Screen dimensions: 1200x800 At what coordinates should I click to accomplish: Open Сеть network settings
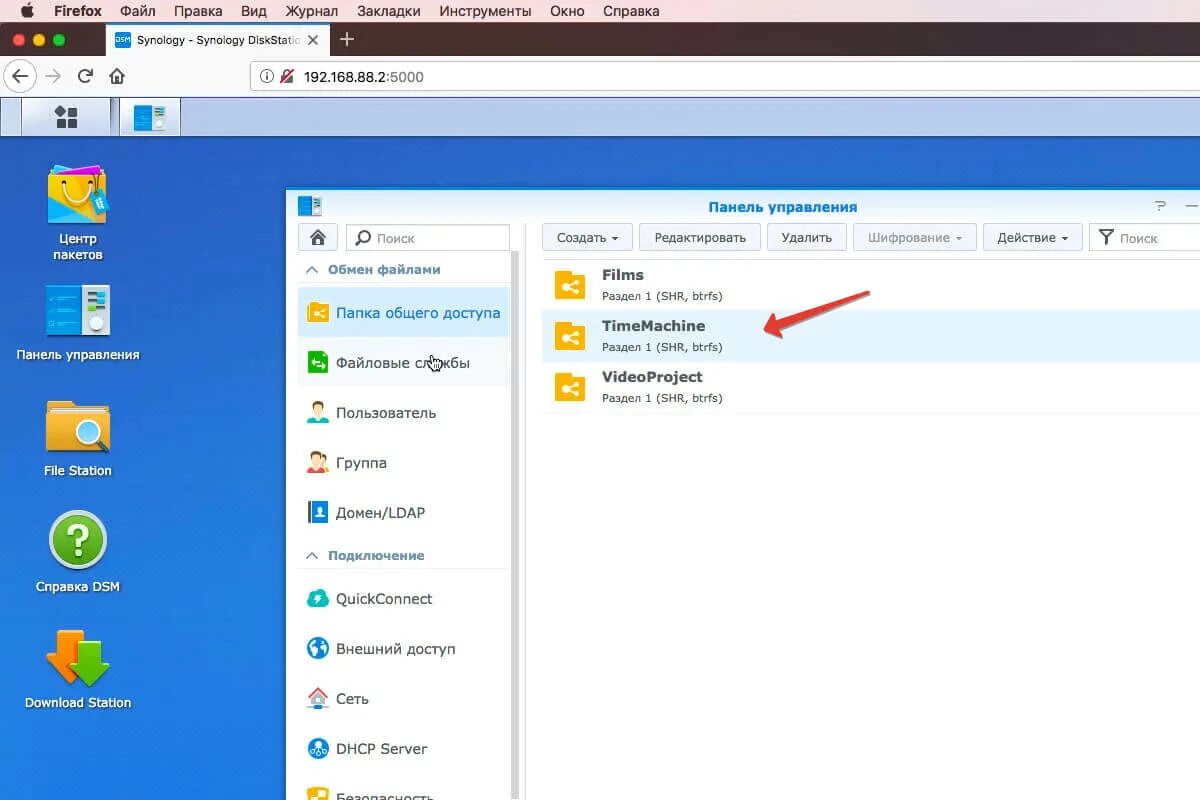[404, 698]
